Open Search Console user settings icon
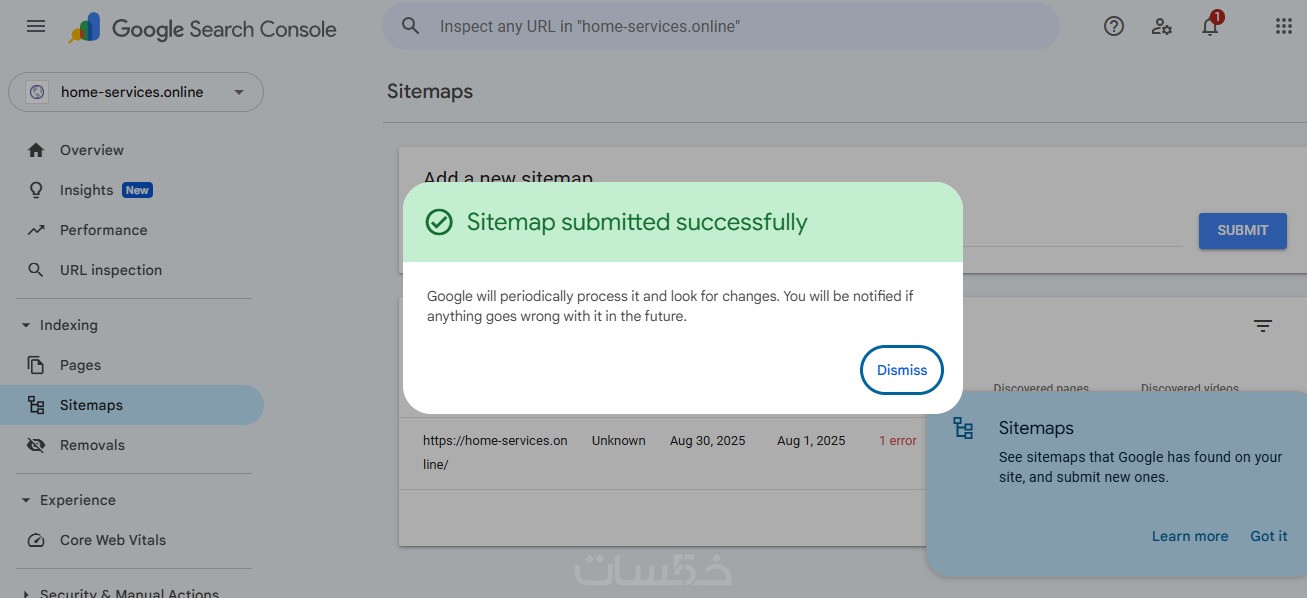Screen dimensions: 1307x598 pyautogui.click(x=1162, y=27)
